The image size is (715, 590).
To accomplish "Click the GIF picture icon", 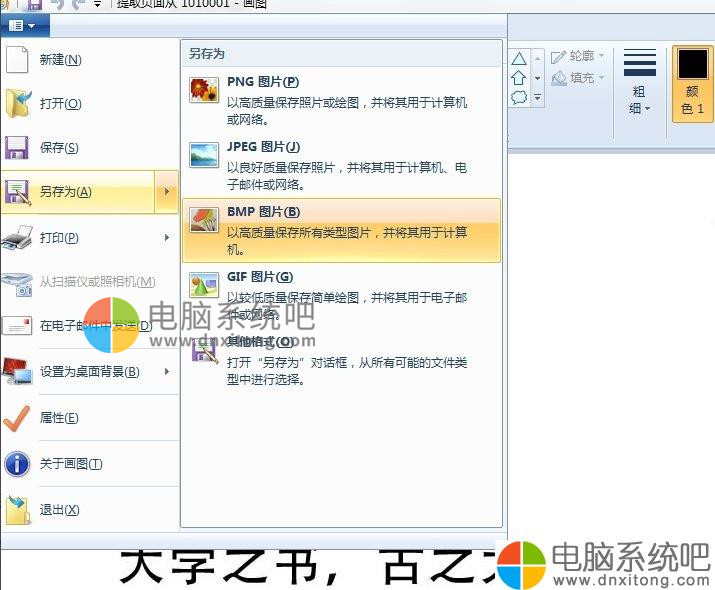I will 204,285.
